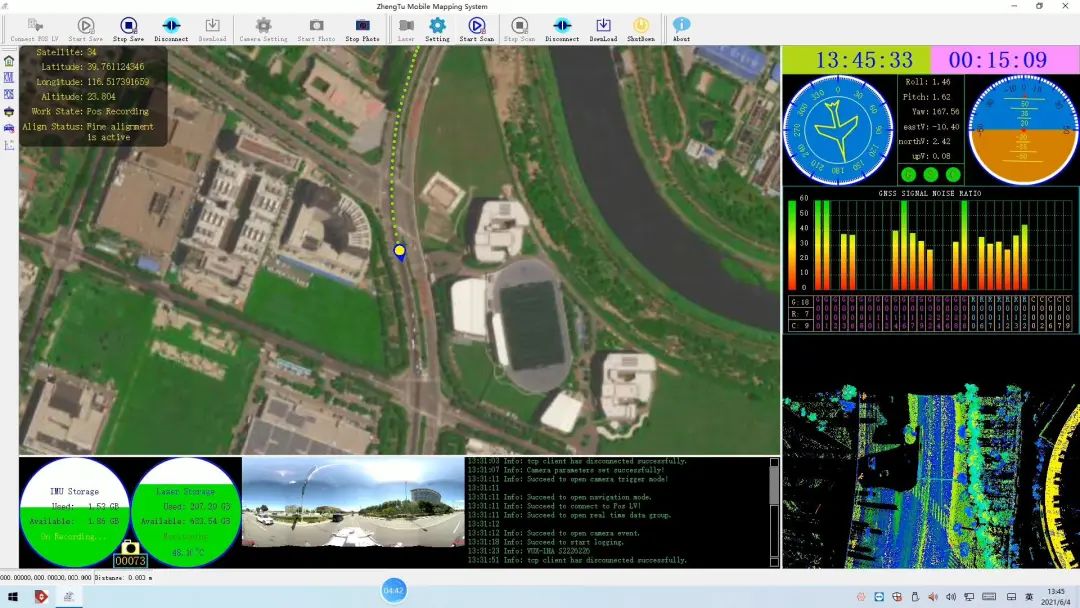Click the 'G: 18' satellite count cell

800,302
